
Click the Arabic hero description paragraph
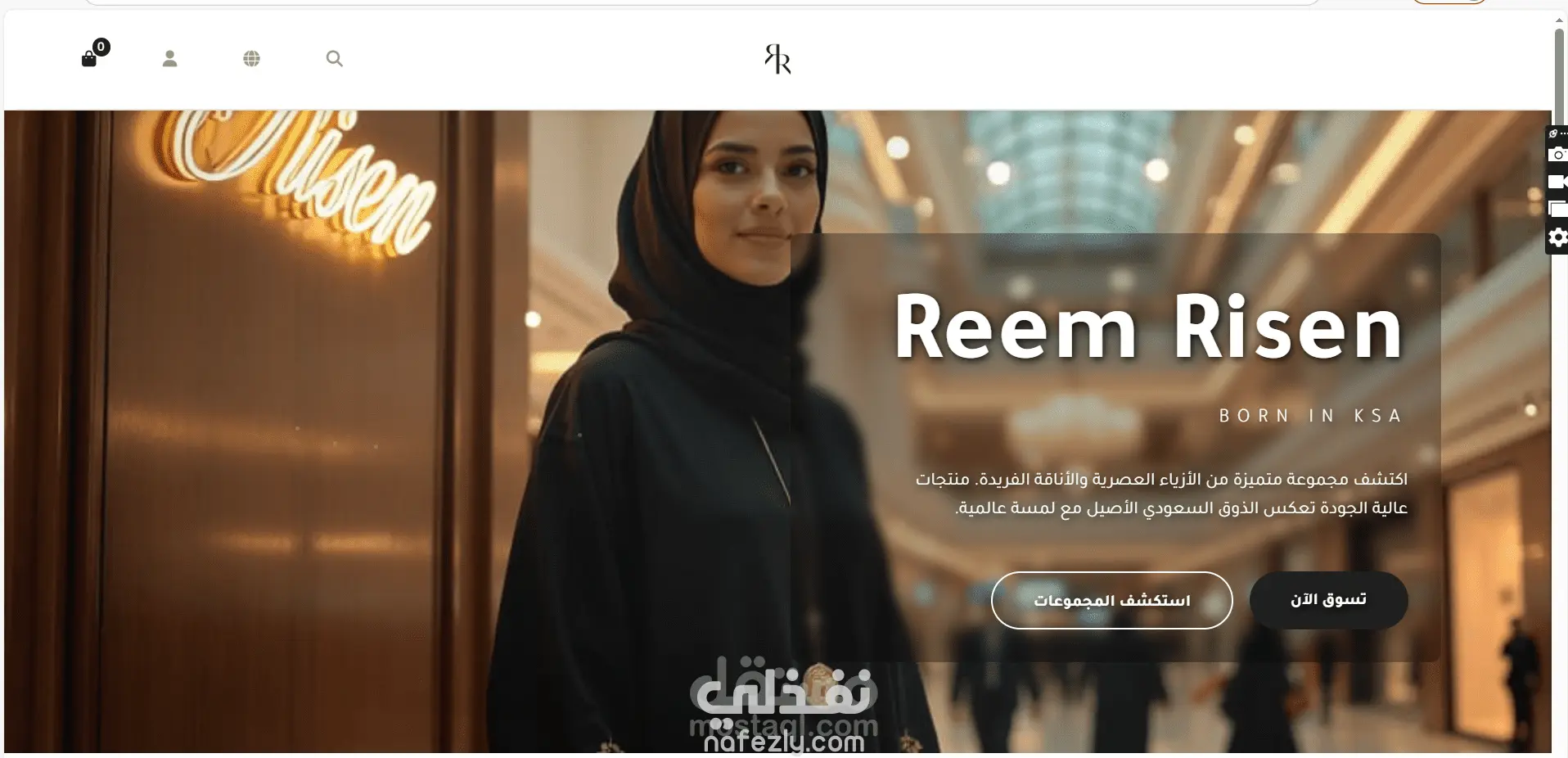point(1161,494)
